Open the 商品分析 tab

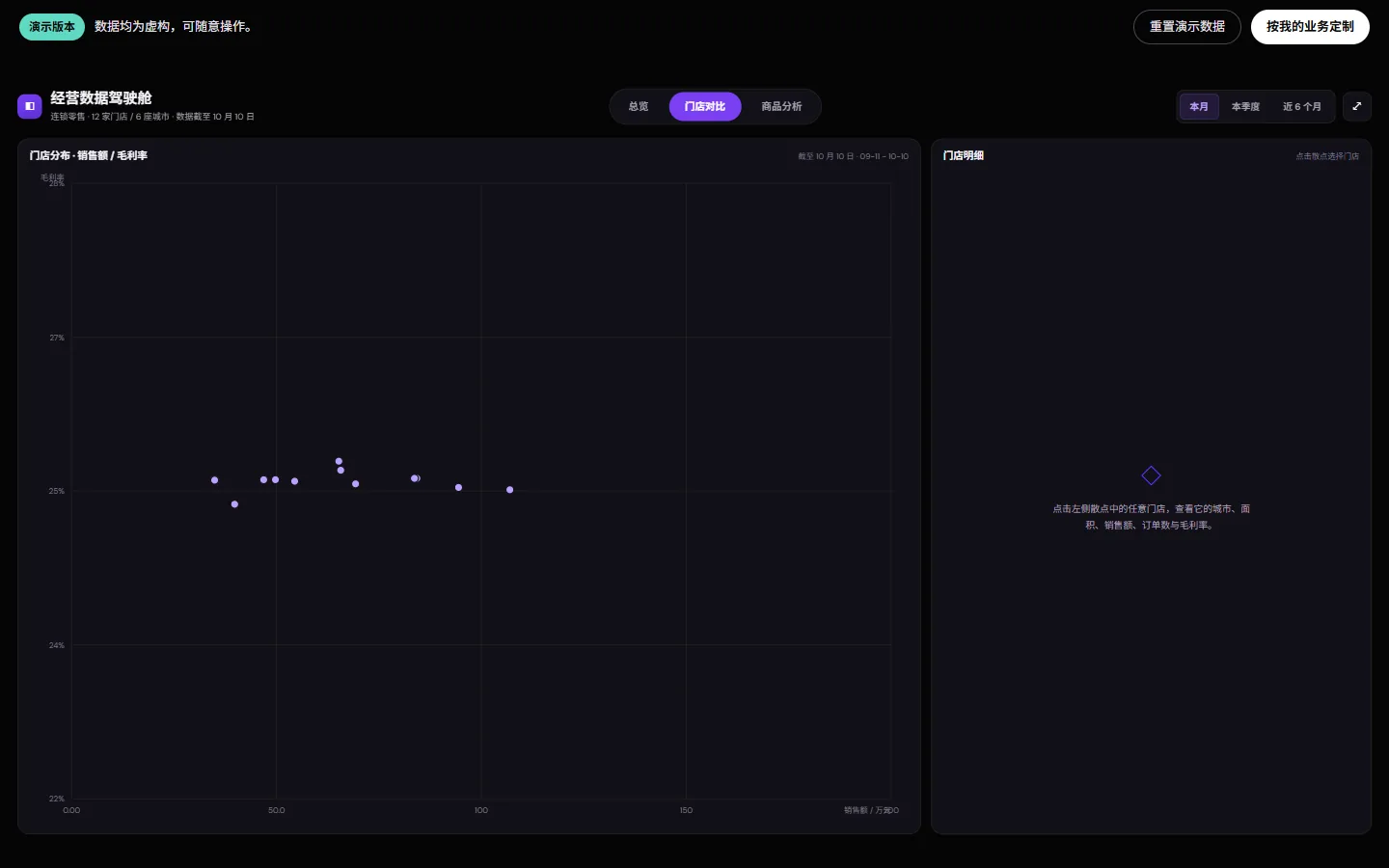click(781, 106)
